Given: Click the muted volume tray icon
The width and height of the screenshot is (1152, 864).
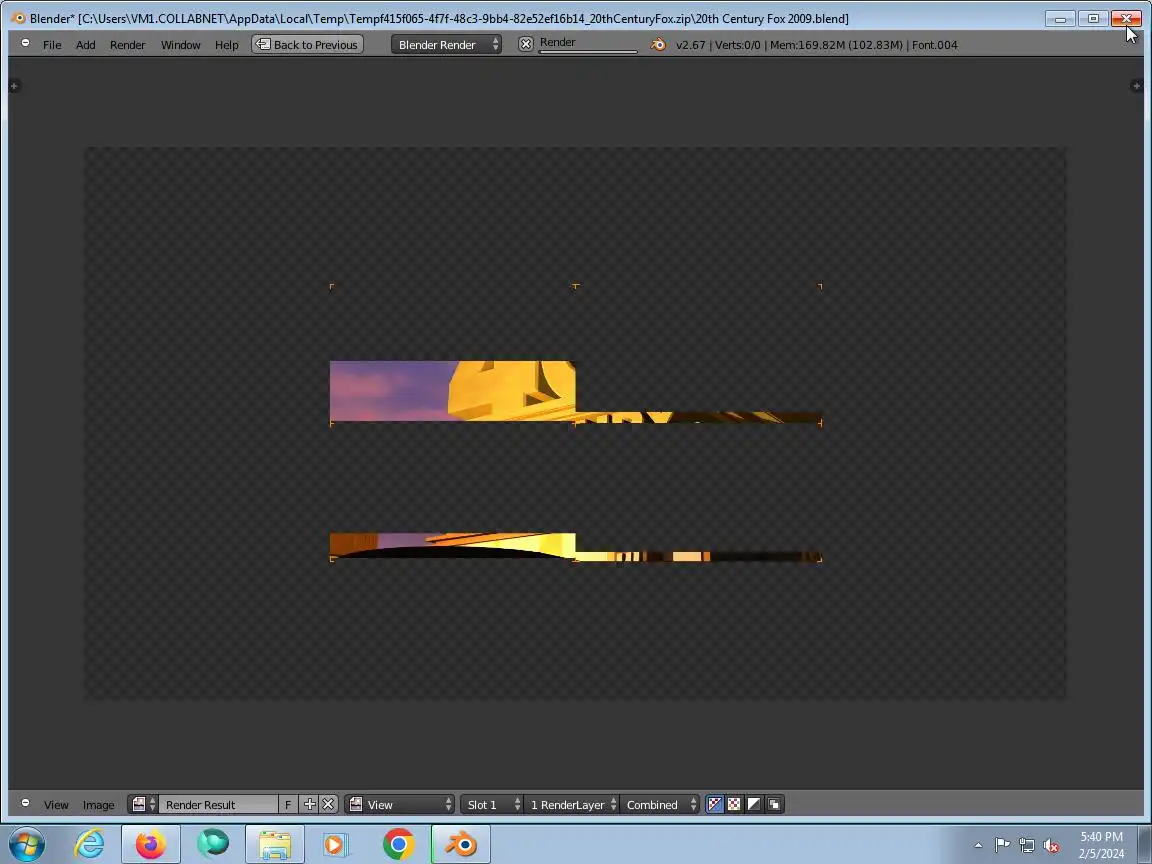Looking at the screenshot, I should click(1051, 846).
